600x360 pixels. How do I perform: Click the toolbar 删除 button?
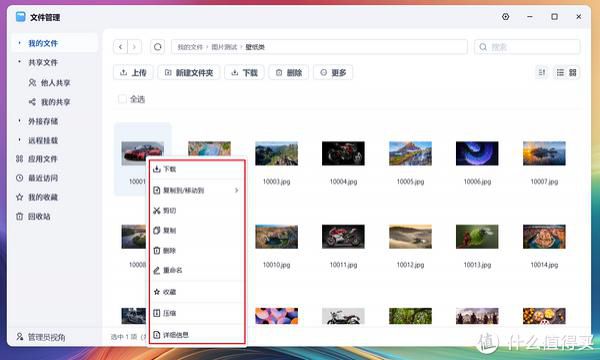[x=289, y=72]
